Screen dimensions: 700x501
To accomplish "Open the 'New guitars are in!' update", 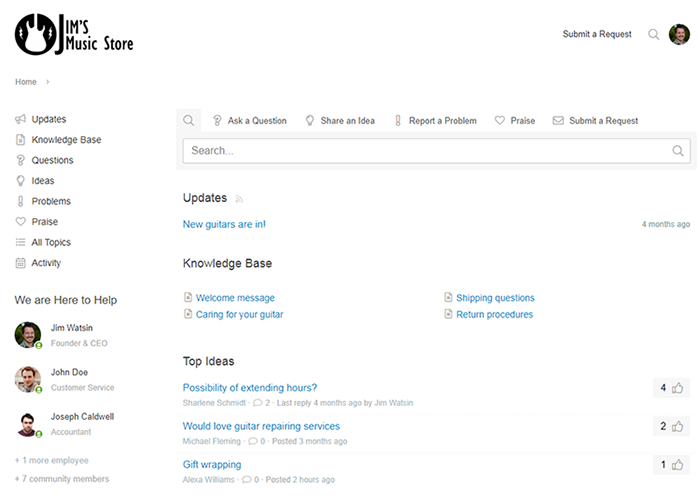I will [224, 224].
